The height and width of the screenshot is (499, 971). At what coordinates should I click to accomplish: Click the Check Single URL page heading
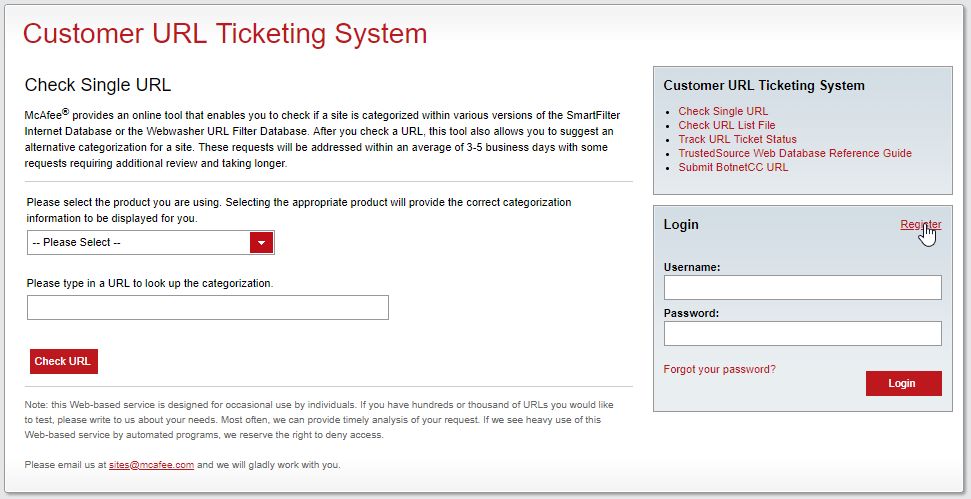[x=98, y=85]
